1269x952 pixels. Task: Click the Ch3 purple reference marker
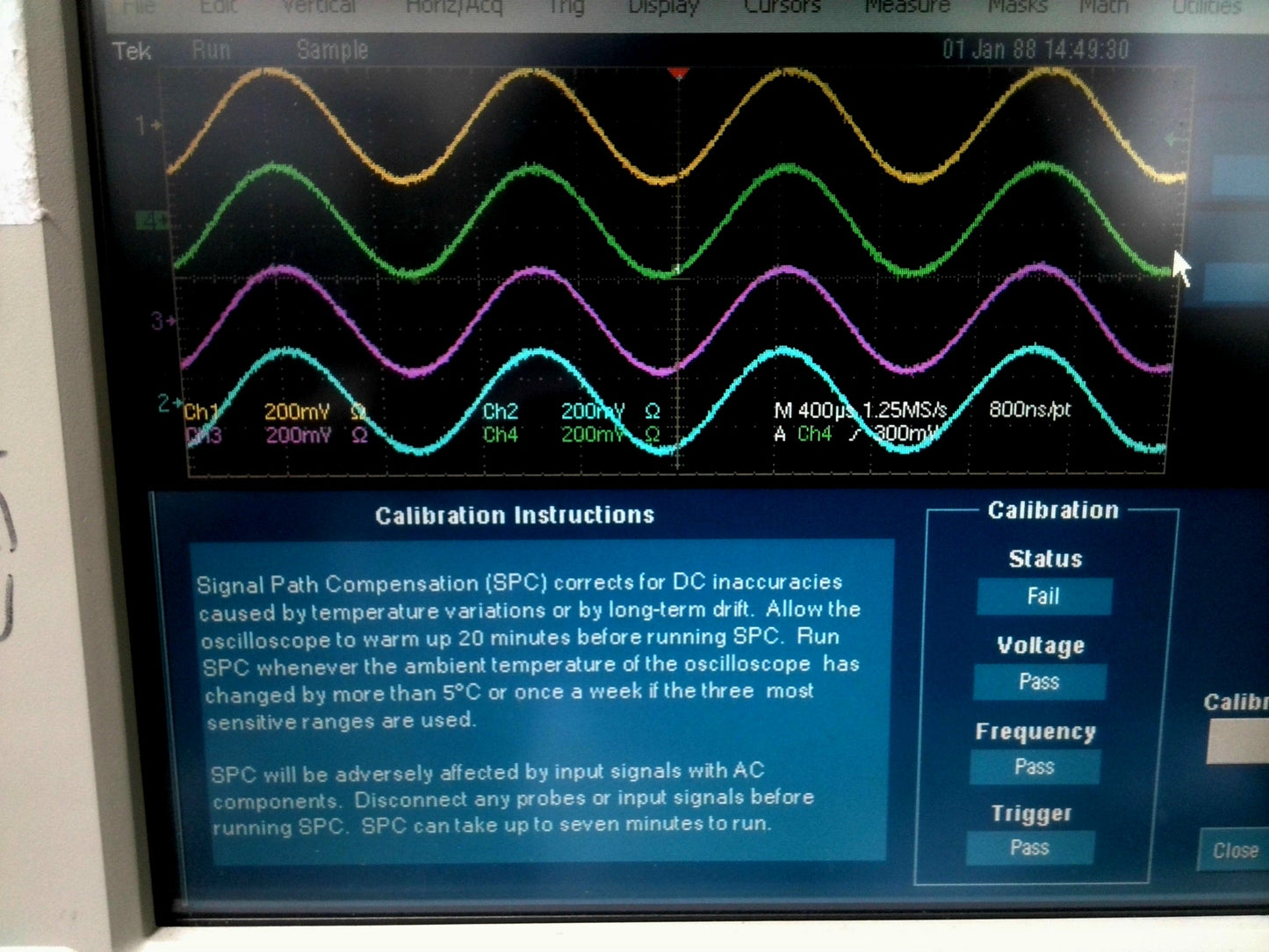162,321
